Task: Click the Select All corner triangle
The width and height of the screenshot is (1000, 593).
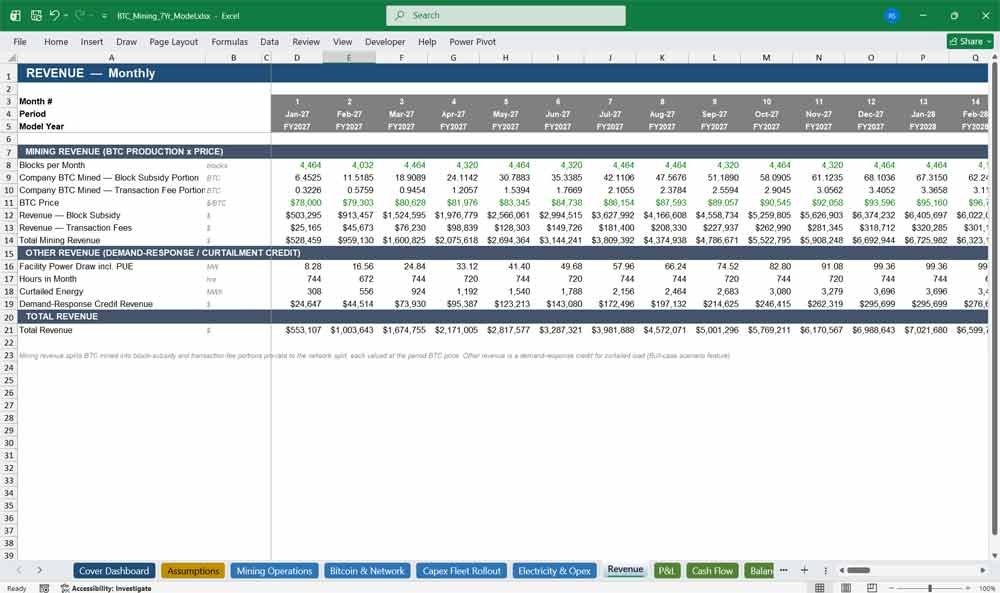Action: [10, 58]
